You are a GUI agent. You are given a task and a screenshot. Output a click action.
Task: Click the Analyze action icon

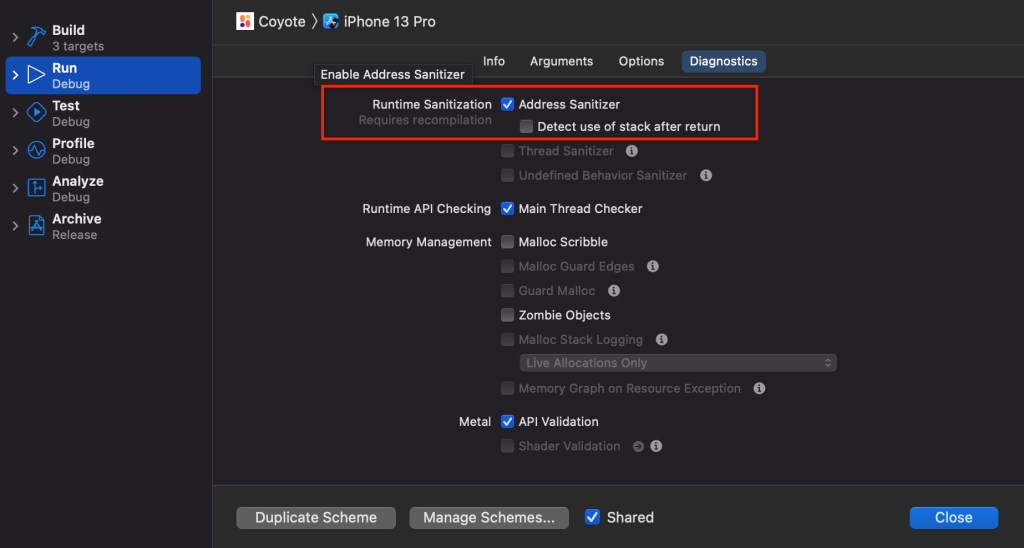[36, 188]
